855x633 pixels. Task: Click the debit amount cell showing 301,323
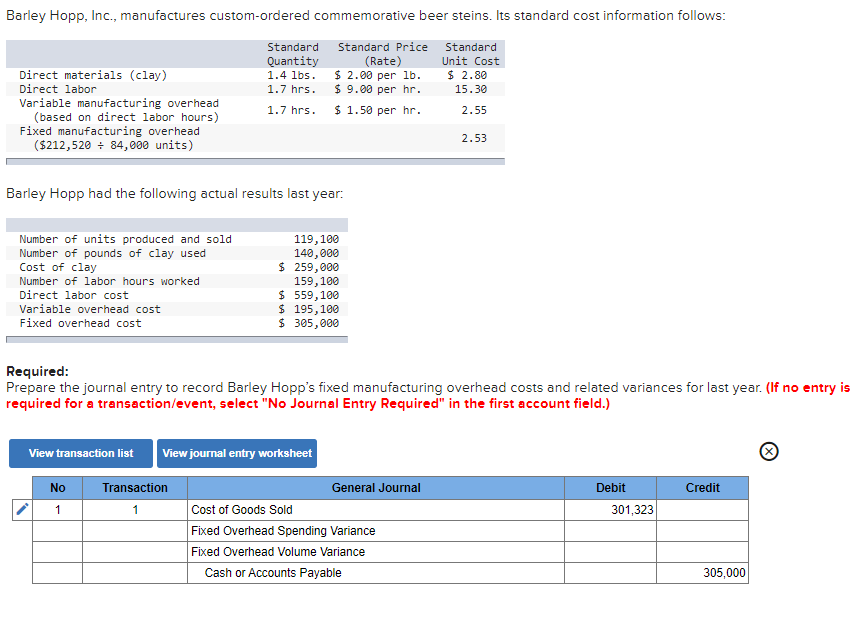click(610, 510)
